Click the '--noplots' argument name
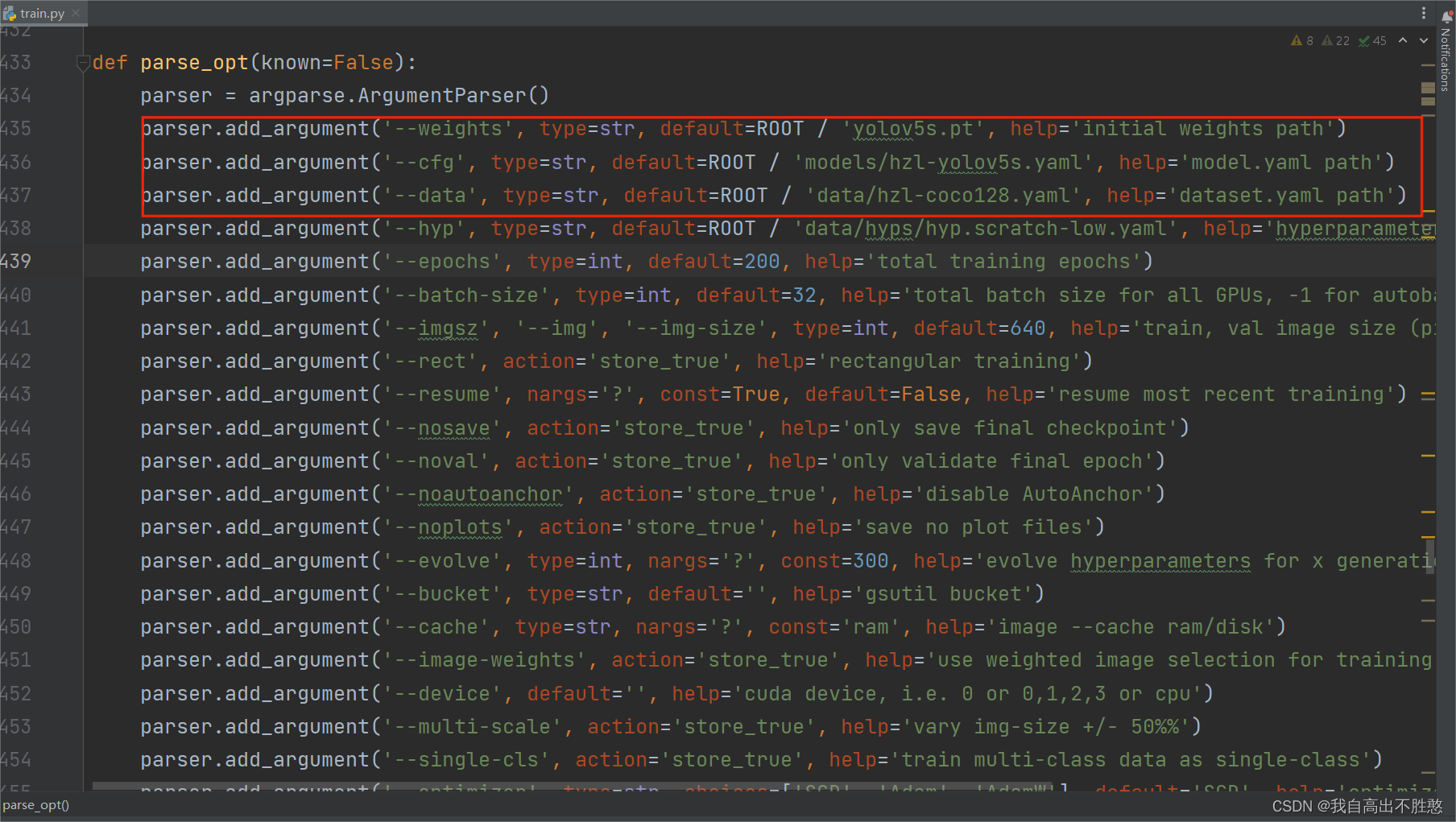The image size is (1456, 822). click(448, 527)
